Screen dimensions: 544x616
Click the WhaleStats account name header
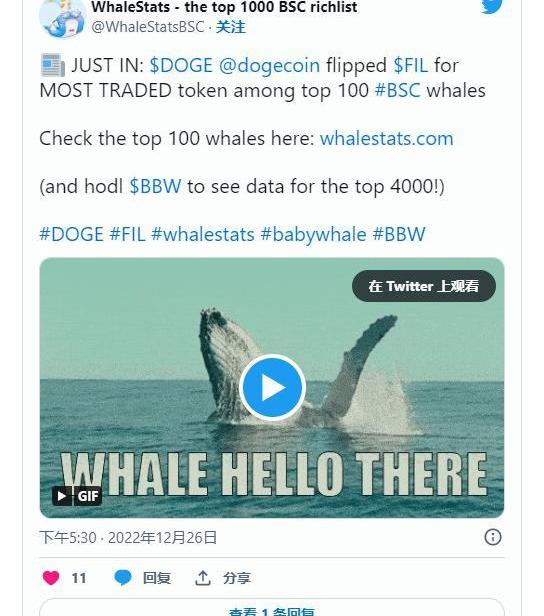(x=224, y=7)
